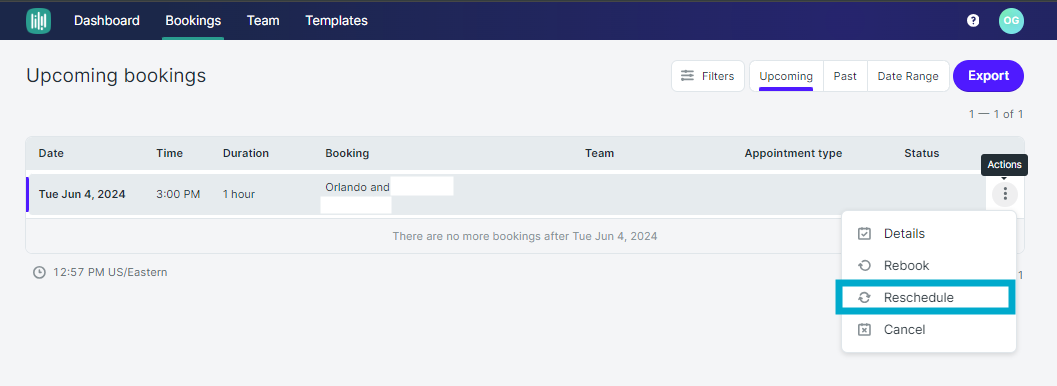This screenshot has height=386, width=1057.
Task: Open the help question mark icon
Action: [x=973, y=21]
